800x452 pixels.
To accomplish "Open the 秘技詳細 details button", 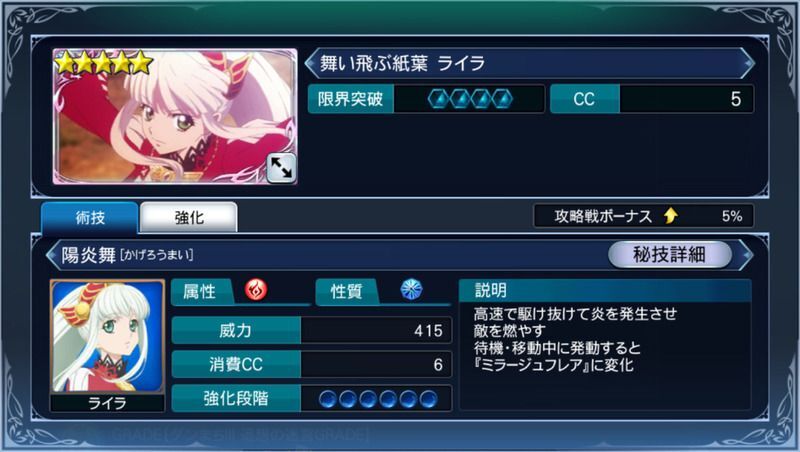I will tap(669, 254).
